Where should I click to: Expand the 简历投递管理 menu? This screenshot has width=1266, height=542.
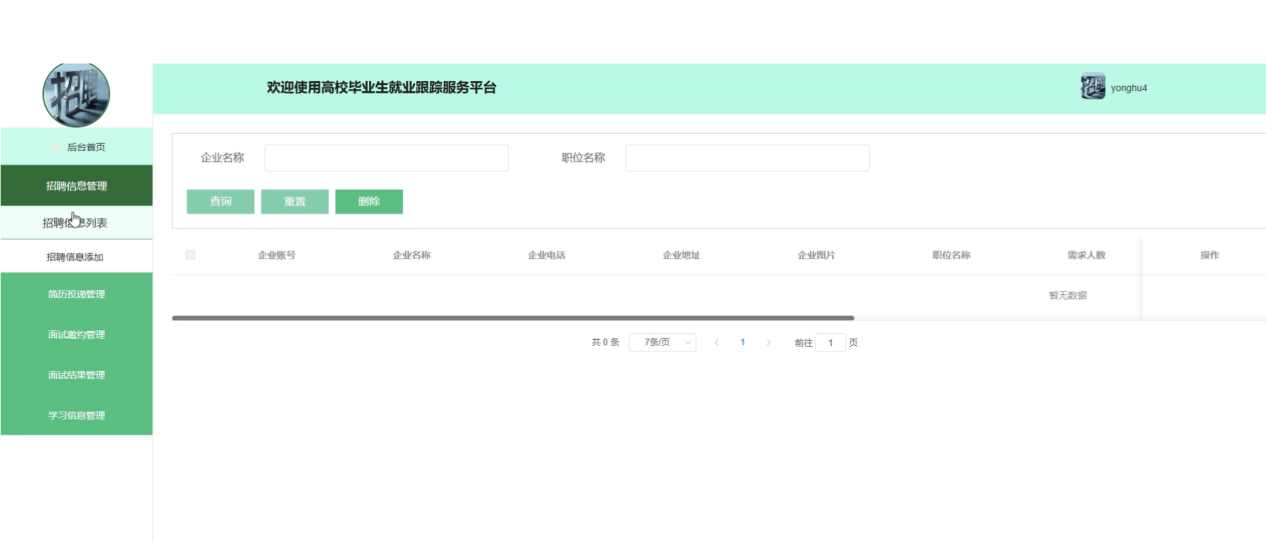(76, 294)
